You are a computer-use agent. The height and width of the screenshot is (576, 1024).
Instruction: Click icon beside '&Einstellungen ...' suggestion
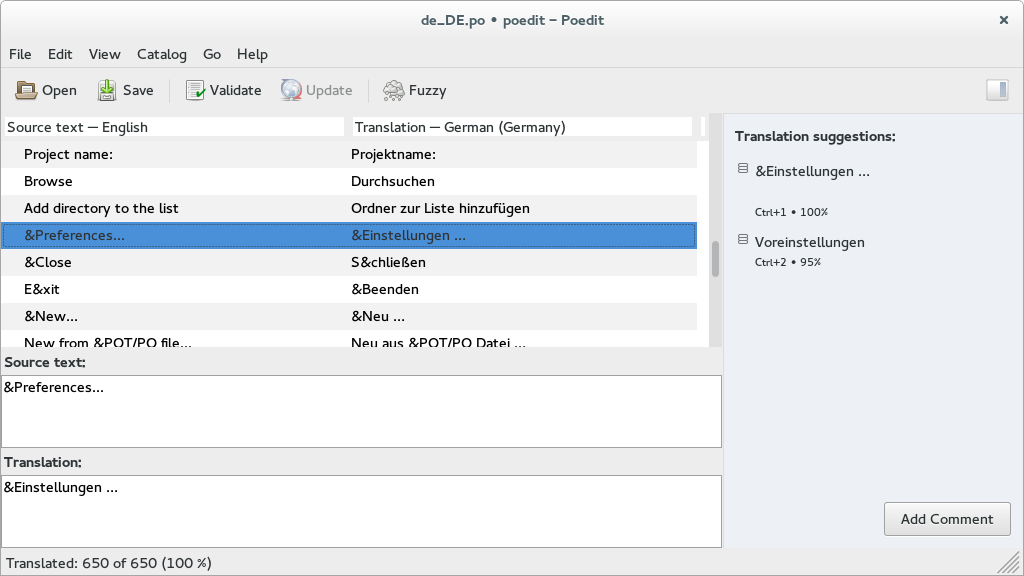[743, 169]
